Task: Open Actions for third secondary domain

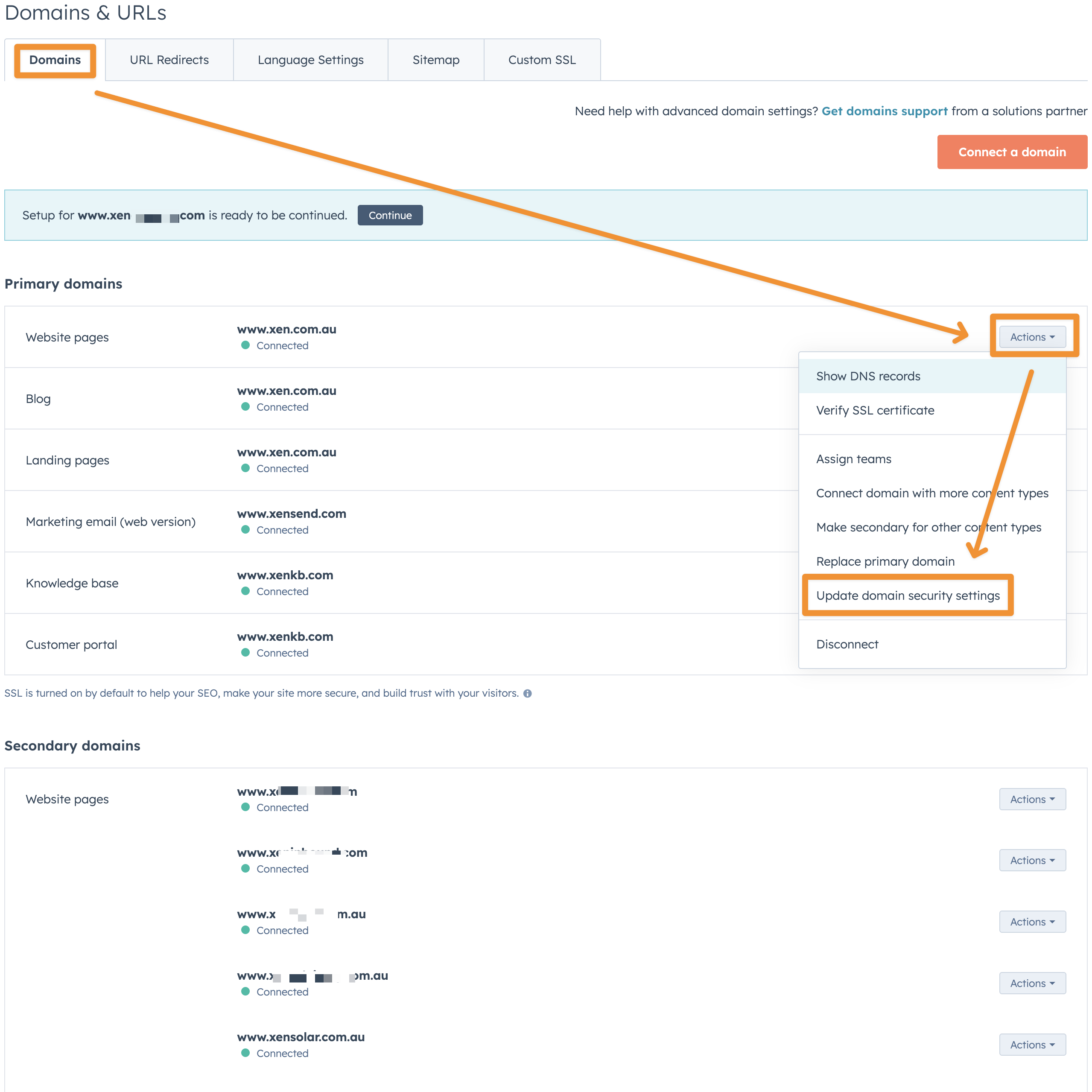Action: pos(1032,922)
